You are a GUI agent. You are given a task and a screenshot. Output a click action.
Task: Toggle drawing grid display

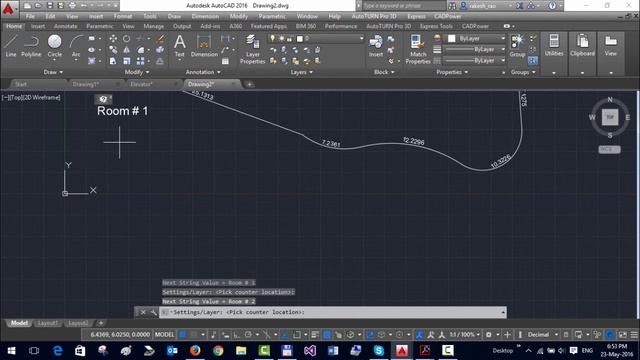183,335
